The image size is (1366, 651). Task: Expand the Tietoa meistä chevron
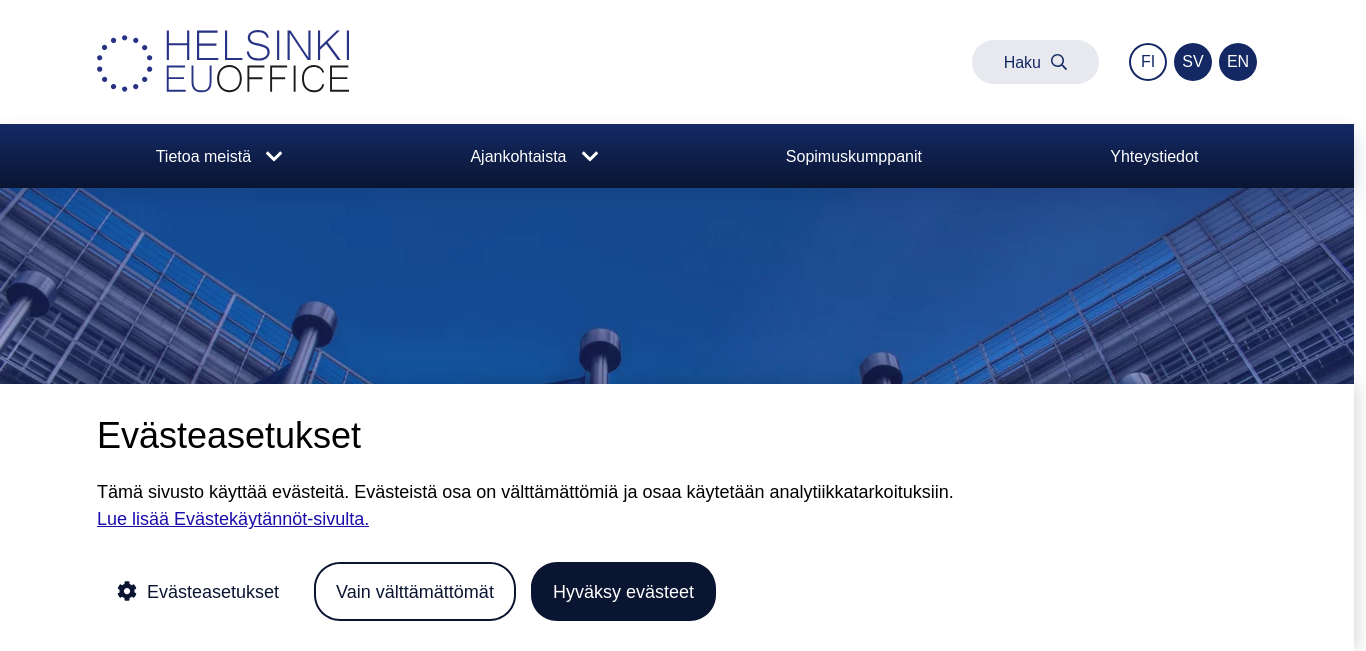(x=274, y=156)
